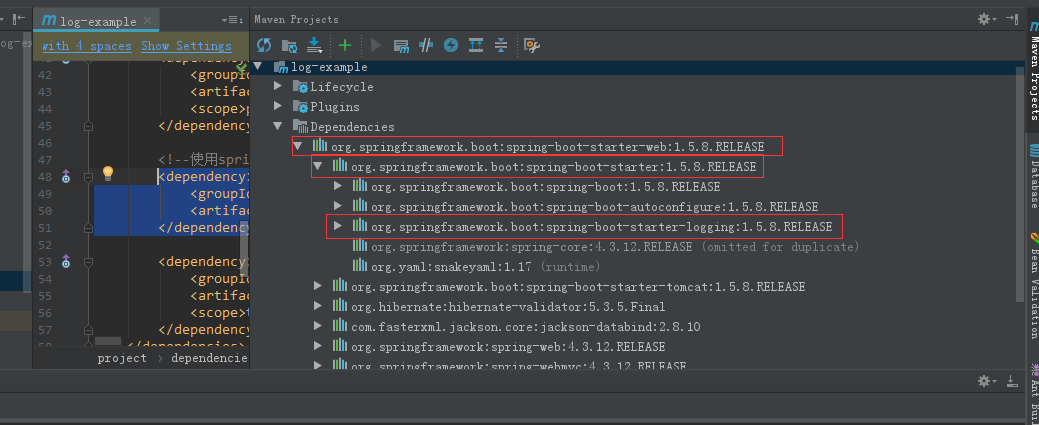Click bottom panel pin-to-bottom icon
The width and height of the screenshot is (1039, 425).
pyautogui.click(x=1012, y=381)
